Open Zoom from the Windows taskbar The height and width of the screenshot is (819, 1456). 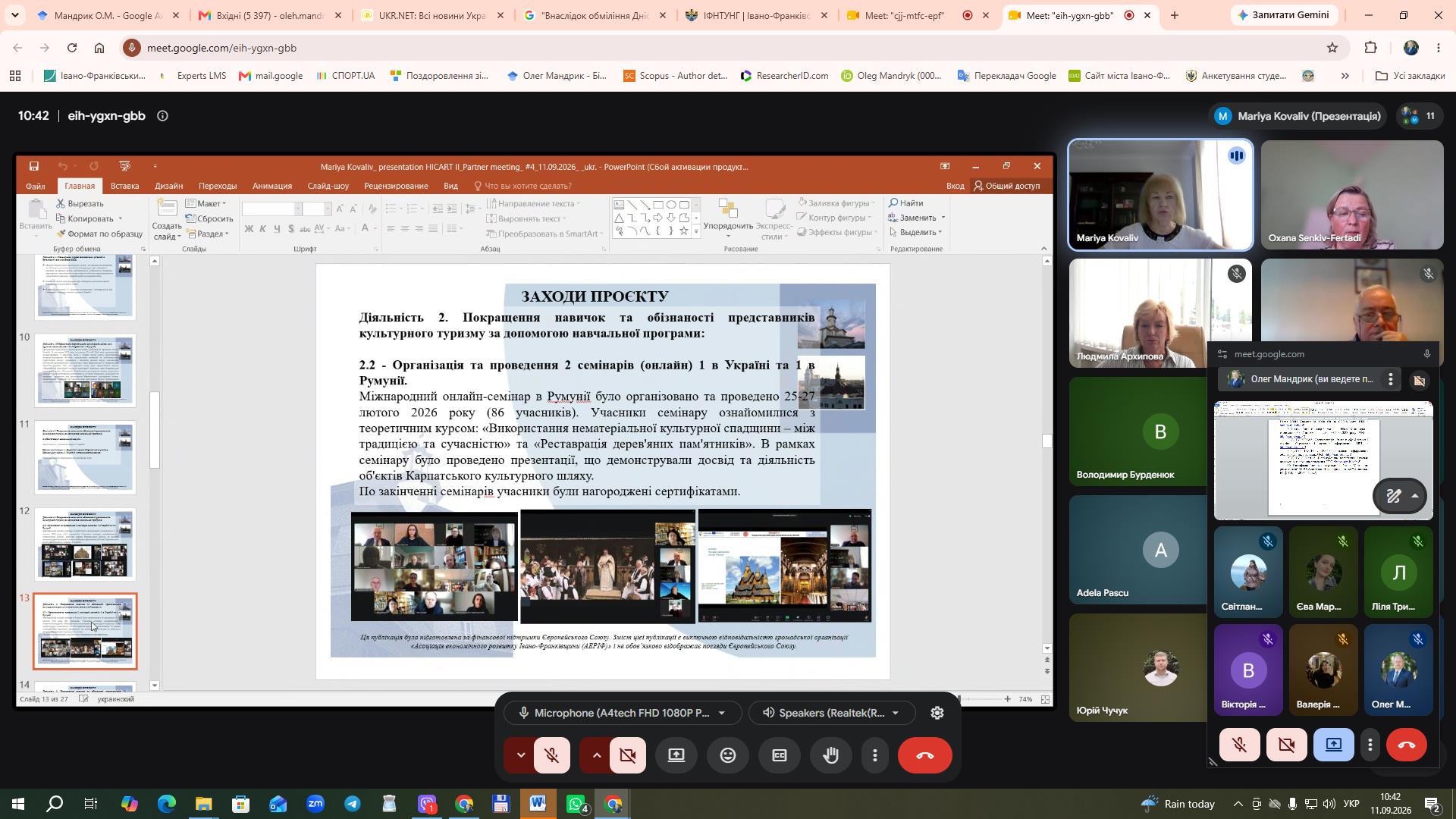[315, 804]
